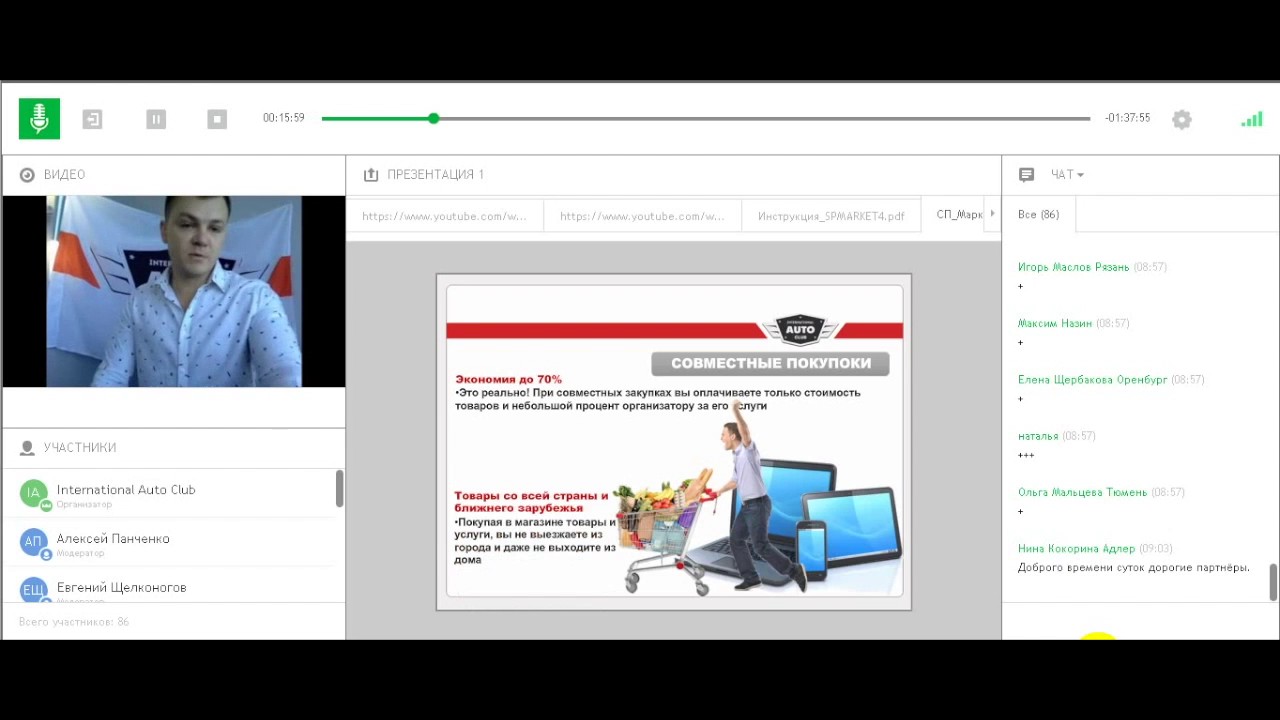The width and height of the screenshot is (1280, 720).
Task: Click the chat scrollbar
Action: coord(1273,582)
